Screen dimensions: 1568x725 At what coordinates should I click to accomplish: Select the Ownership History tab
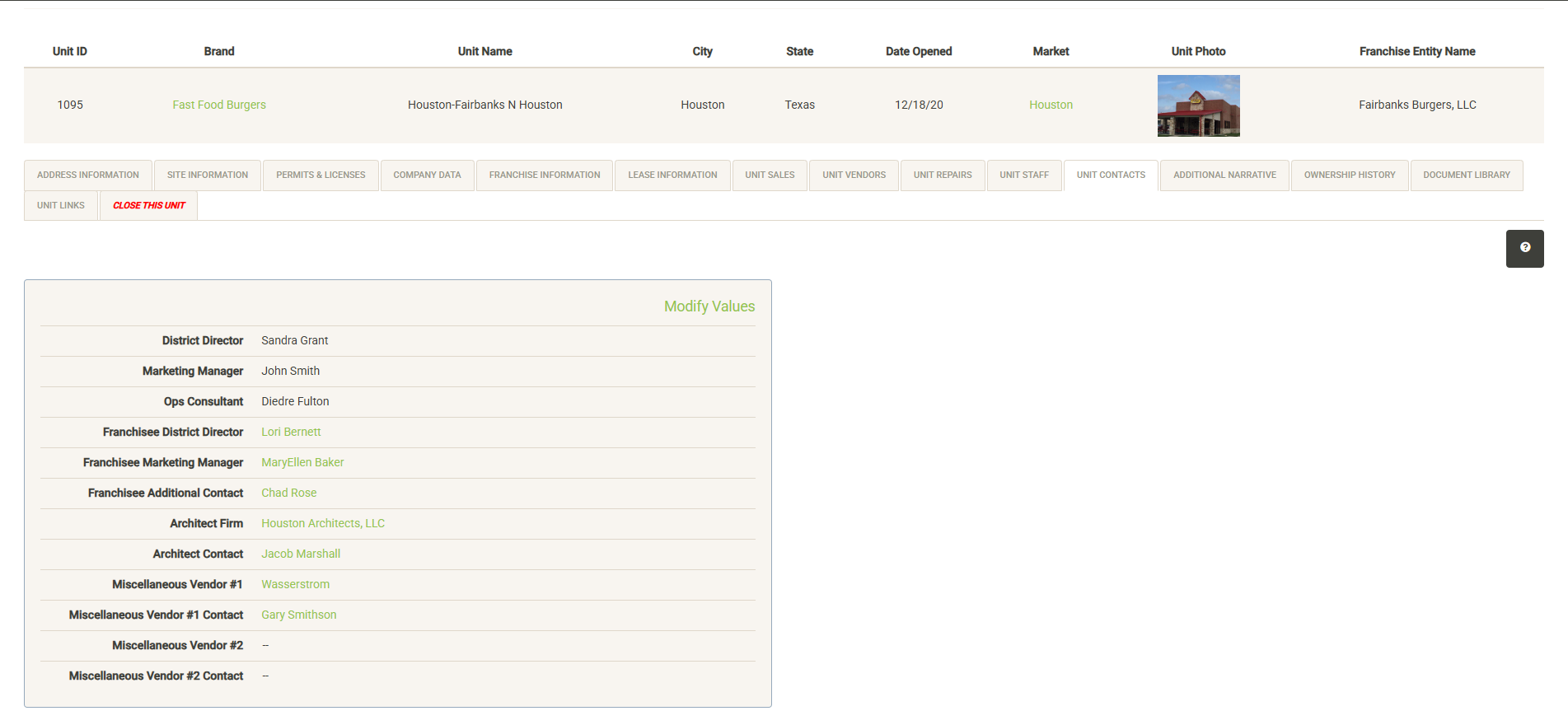[1349, 175]
